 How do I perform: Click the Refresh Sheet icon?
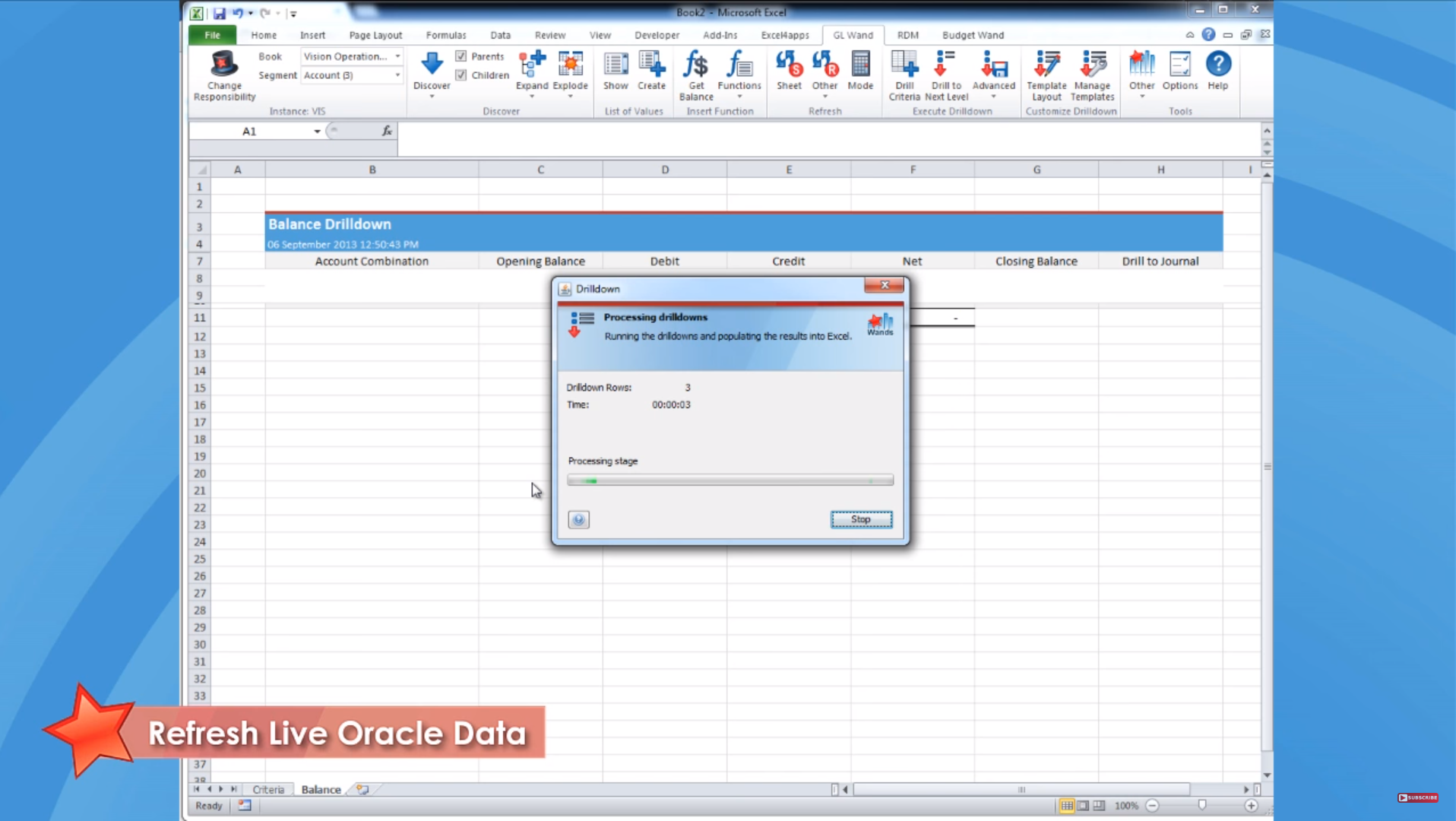[x=789, y=64]
